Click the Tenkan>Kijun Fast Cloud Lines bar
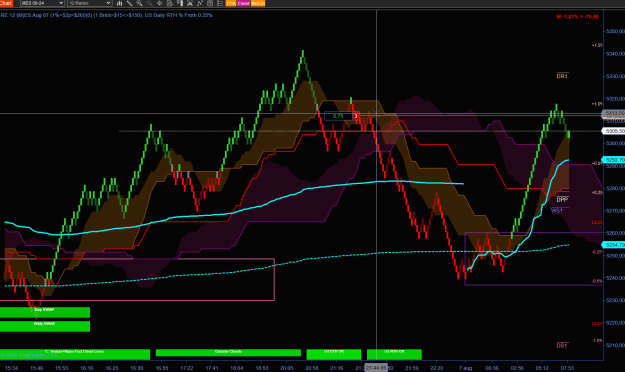Viewport: 625px width, 372px height. click(x=75, y=354)
